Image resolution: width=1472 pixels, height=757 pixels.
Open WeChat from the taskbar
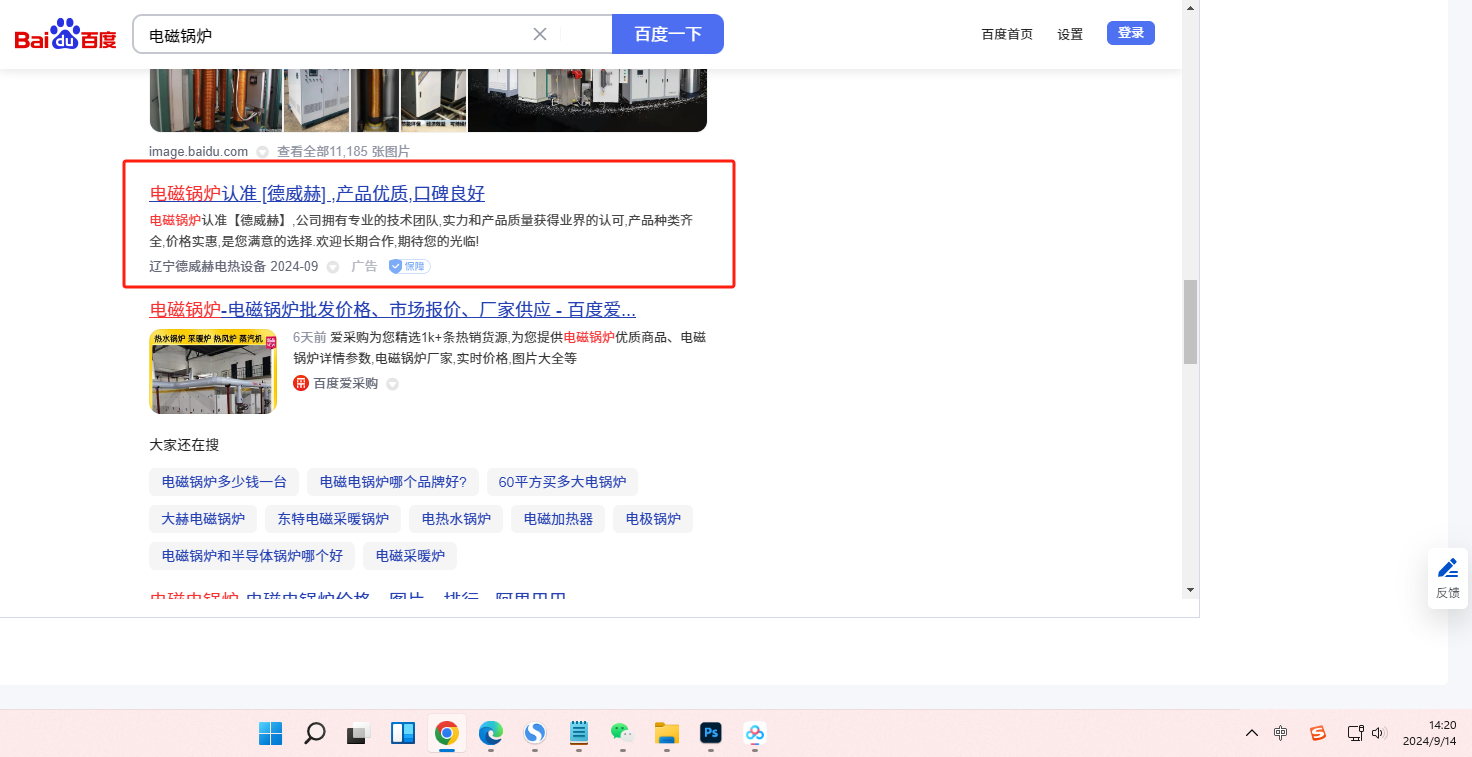coord(623,734)
